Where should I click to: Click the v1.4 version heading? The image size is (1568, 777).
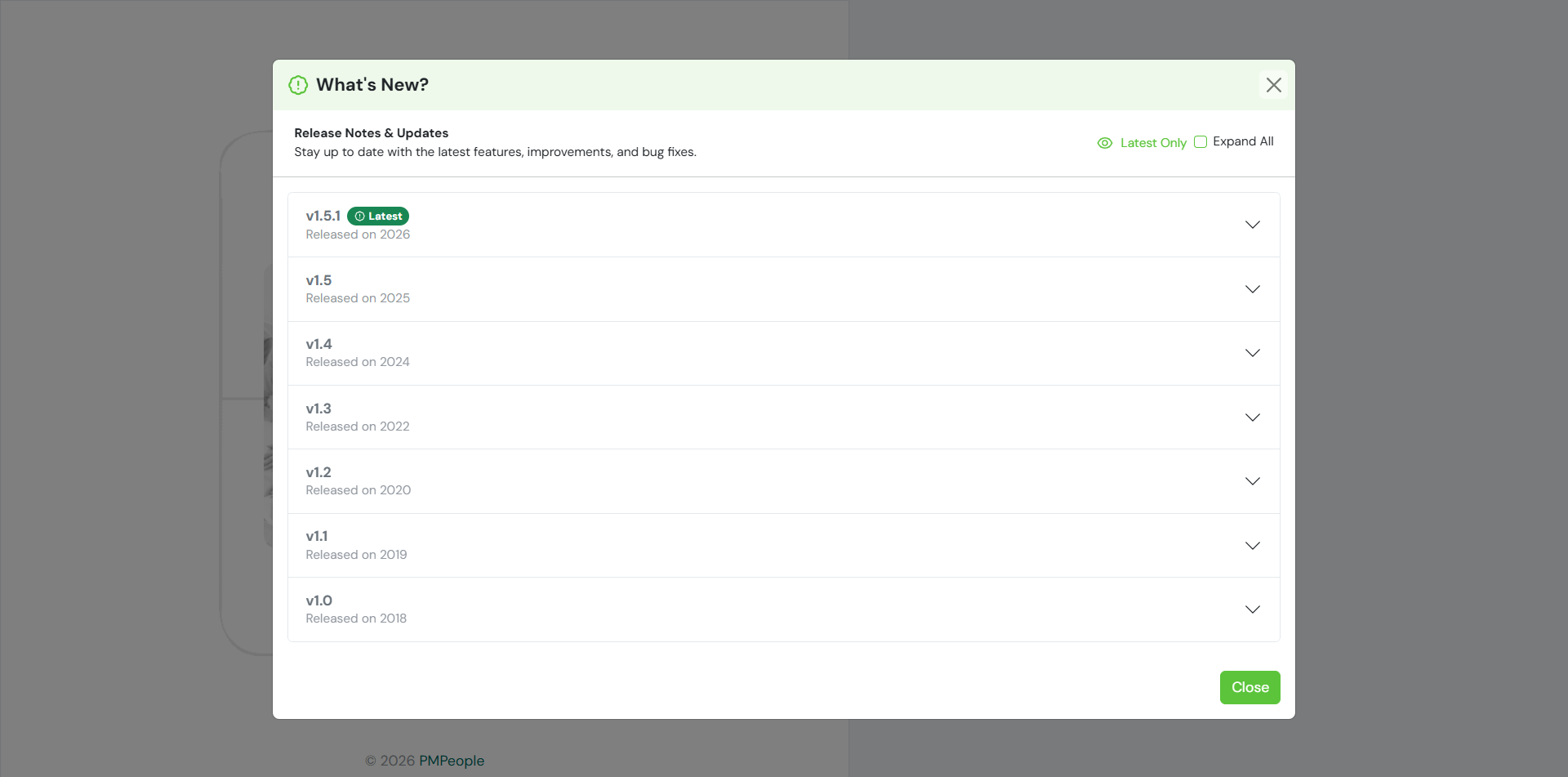coord(318,344)
